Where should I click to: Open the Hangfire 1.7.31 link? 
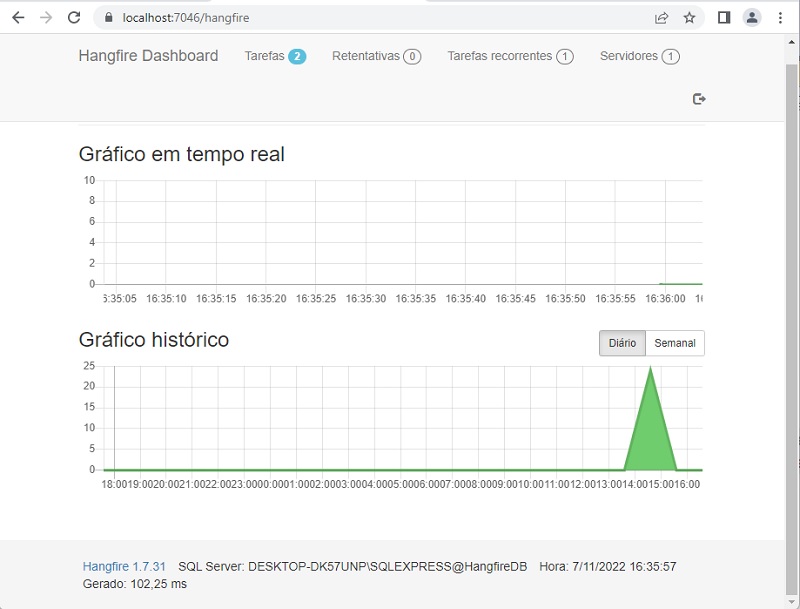124,567
